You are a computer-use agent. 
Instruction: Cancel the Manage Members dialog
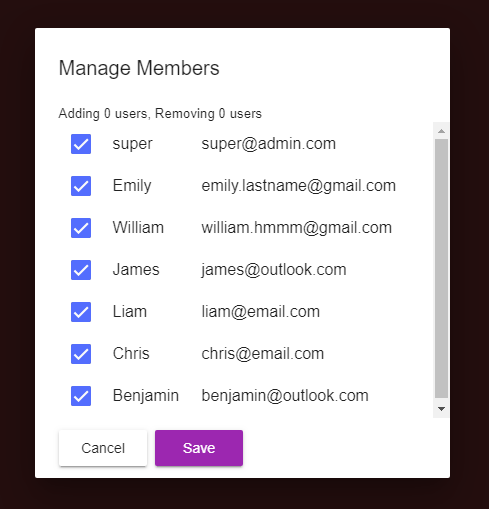click(x=103, y=448)
